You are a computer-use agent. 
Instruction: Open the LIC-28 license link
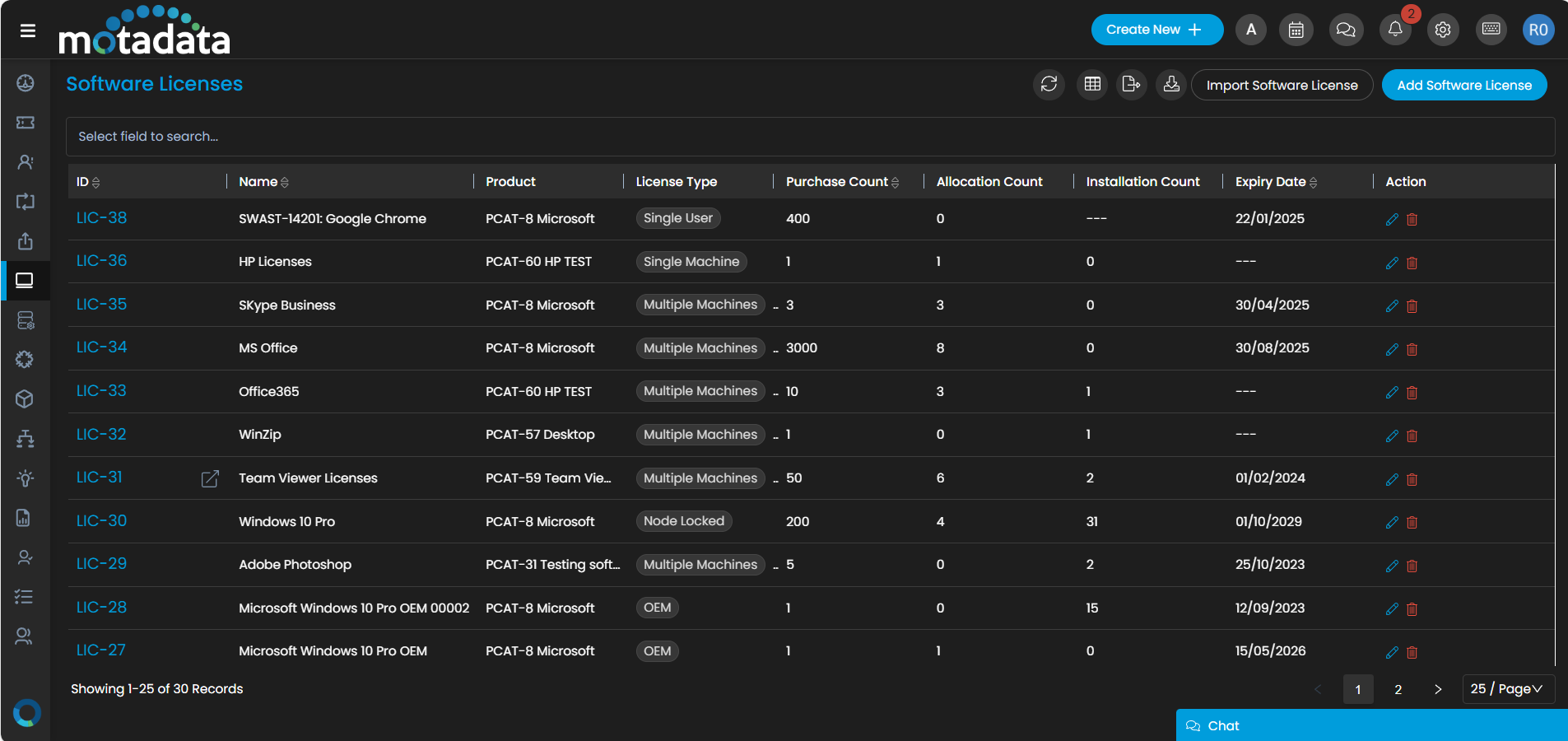[x=101, y=608]
